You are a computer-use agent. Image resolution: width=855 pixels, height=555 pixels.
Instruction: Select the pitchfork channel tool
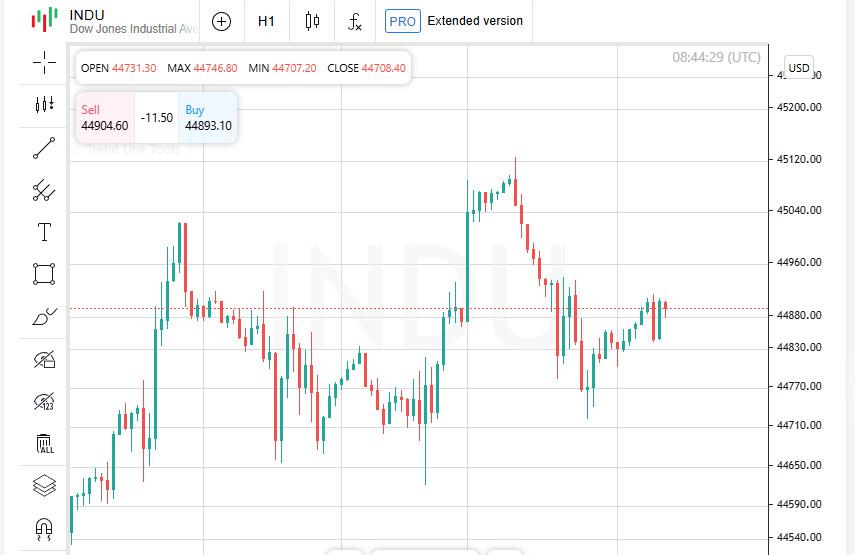44,190
